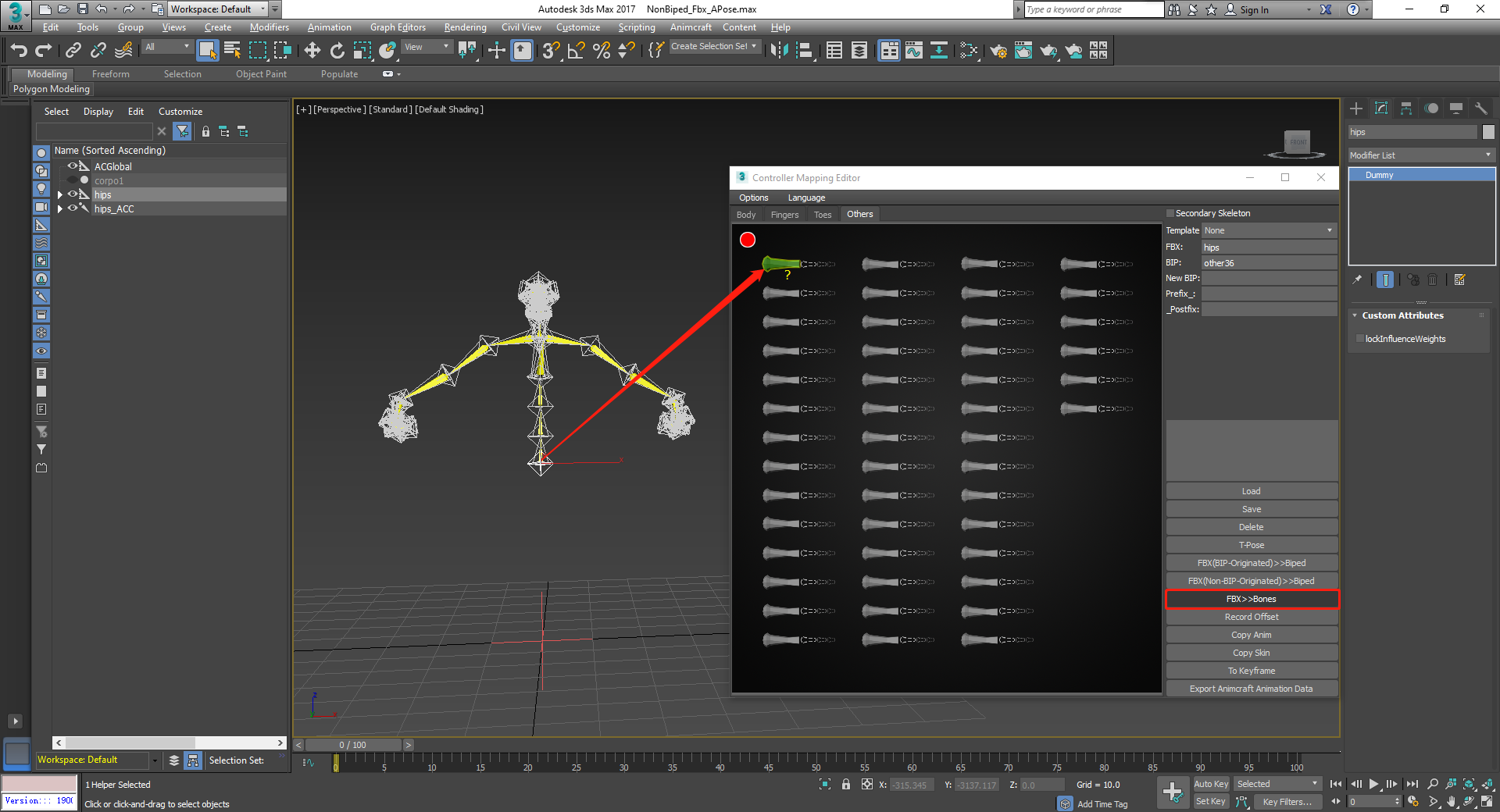Expand the hips_ACC node in explorer

click(60, 209)
